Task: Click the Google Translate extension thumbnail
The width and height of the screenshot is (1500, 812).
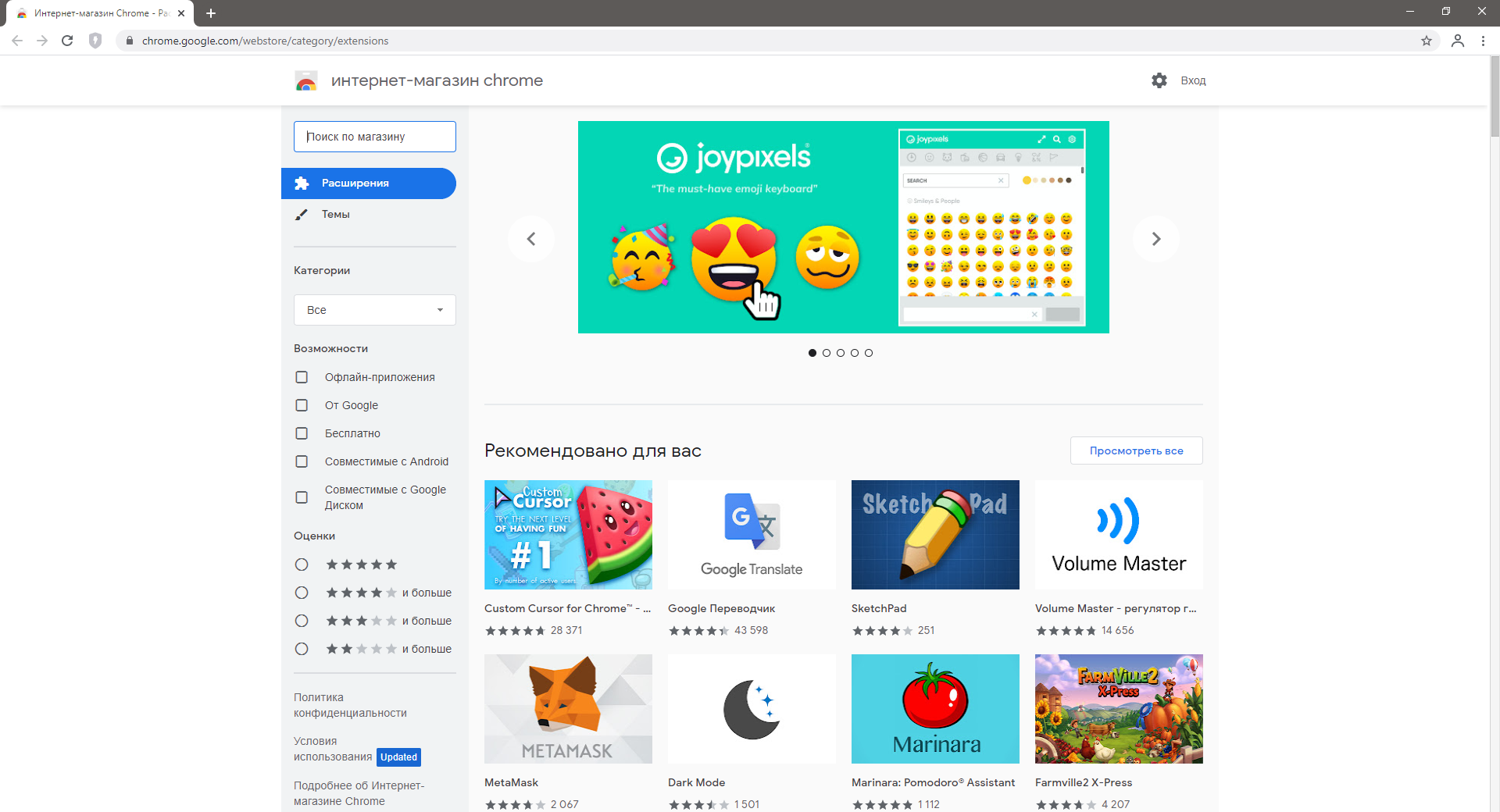Action: click(x=752, y=535)
